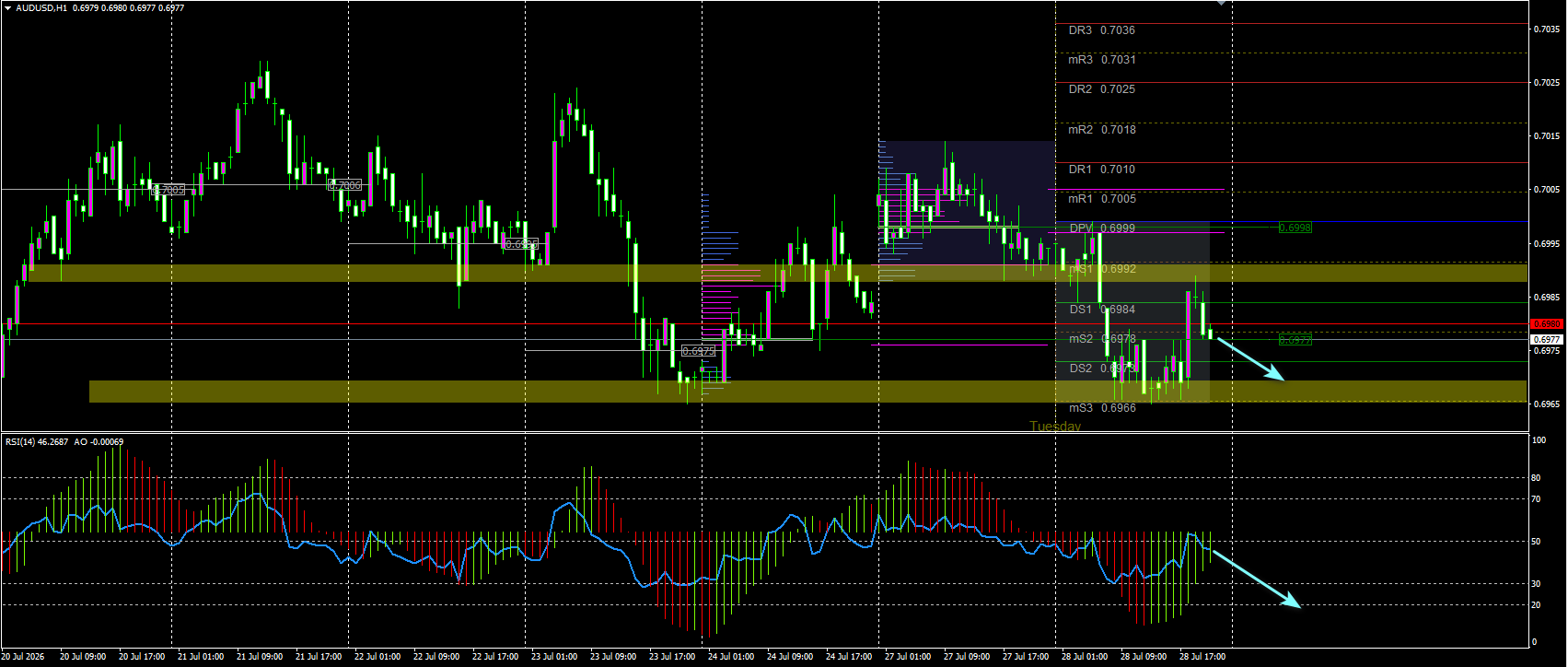Select the DR1 0.7010 pivot label
The width and height of the screenshot is (1568, 667).
[x=1101, y=170]
